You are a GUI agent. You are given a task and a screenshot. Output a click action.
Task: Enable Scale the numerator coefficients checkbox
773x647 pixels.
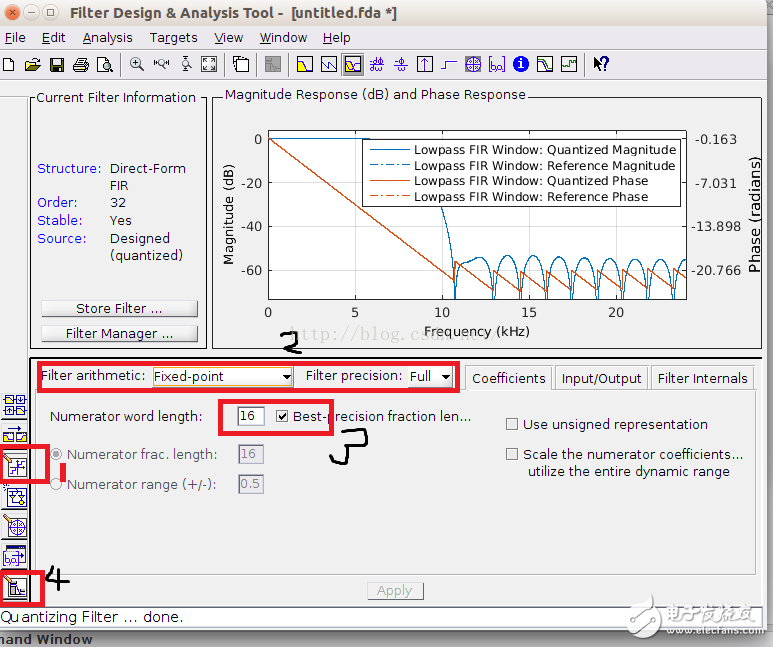(512, 454)
